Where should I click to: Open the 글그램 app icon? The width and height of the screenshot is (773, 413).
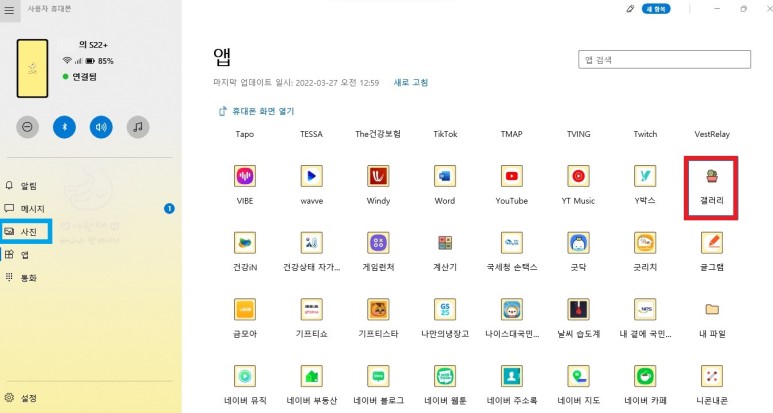tap(711, 242)
